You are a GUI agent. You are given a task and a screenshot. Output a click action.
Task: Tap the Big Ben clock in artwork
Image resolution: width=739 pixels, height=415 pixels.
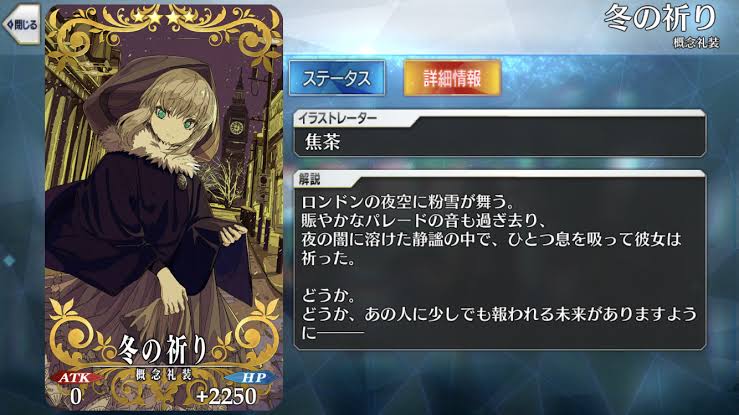click(x=237, y=126)
